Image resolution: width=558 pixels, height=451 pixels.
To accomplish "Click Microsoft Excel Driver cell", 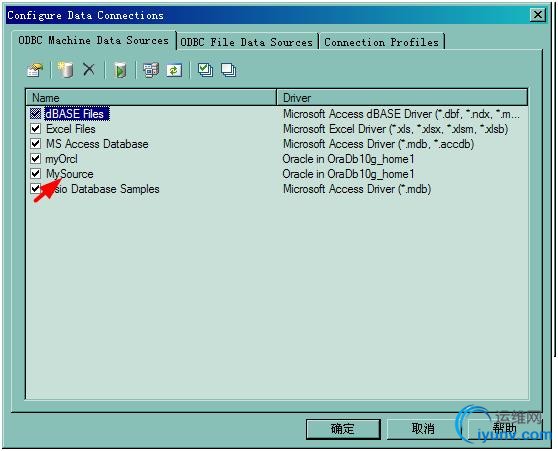I will coord(395,129).
